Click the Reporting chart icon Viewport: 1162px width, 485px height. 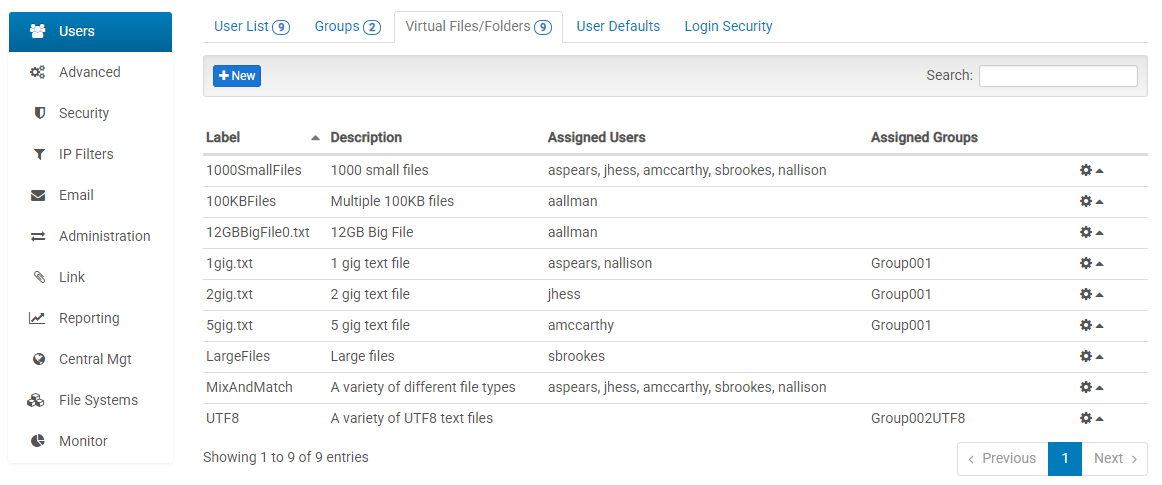point(37,318)
